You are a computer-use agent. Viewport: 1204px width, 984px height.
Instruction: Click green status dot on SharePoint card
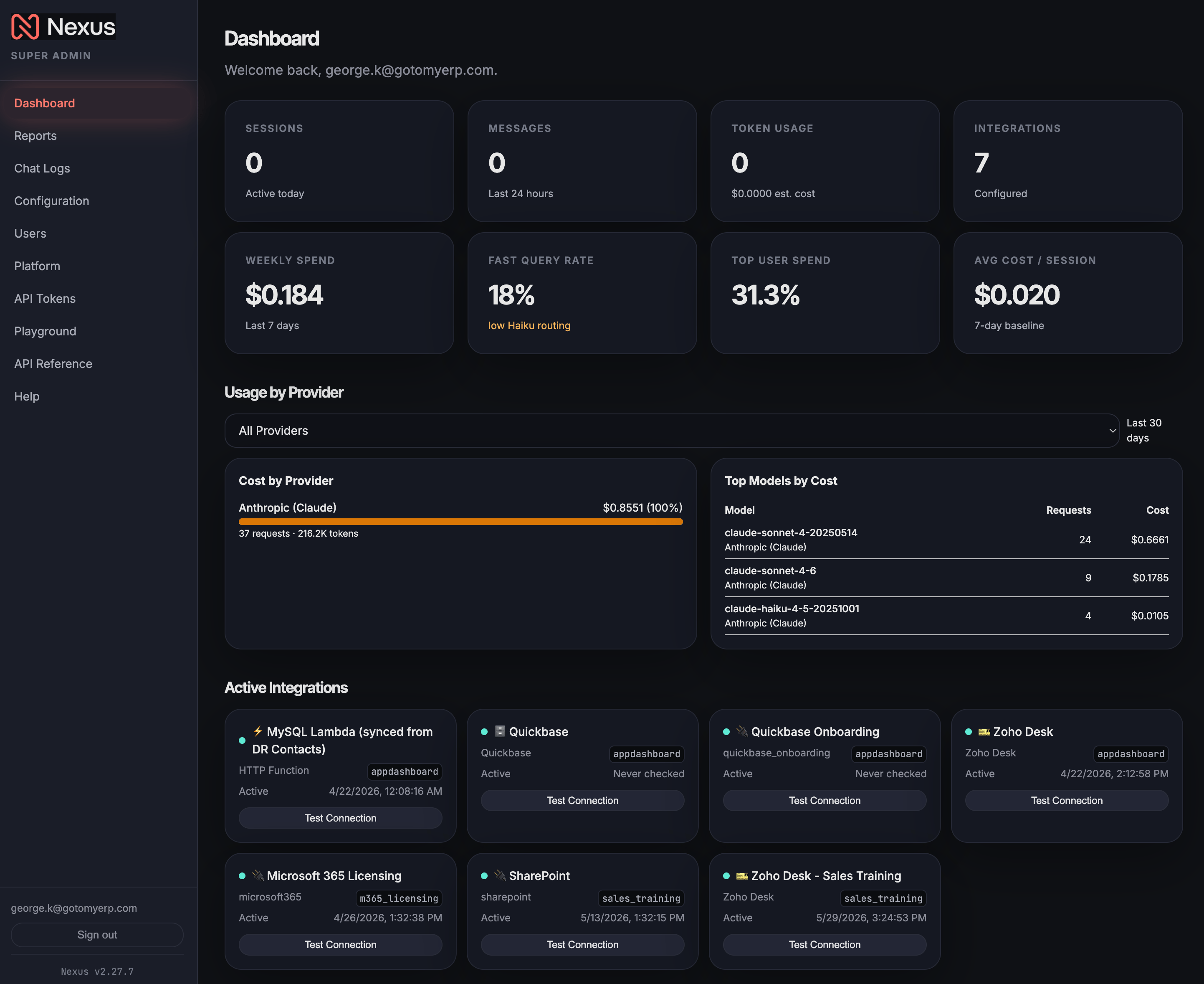(x=484, y=876)
